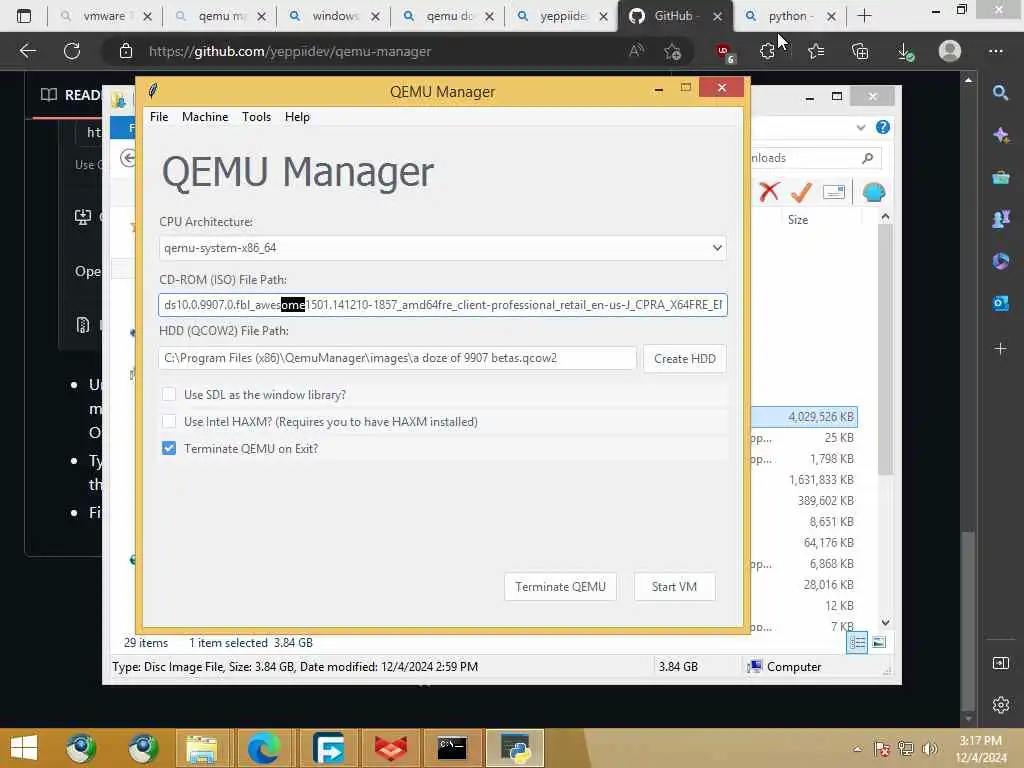Switch Explorer to details view icon
The image size is (1024, 768).
(x=857, y=643)
